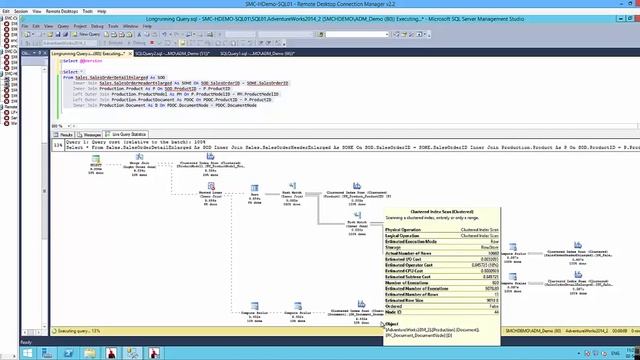Click the red Cancel Executing Query icon
Screen dimensions: 640x360
pyautogui.click(x=152, y=43)
